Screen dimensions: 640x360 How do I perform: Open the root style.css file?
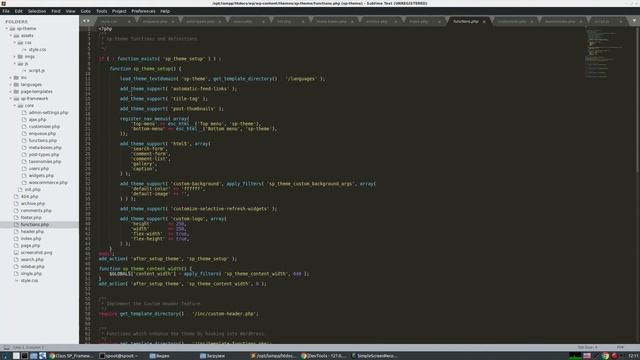tap(29, 280)
